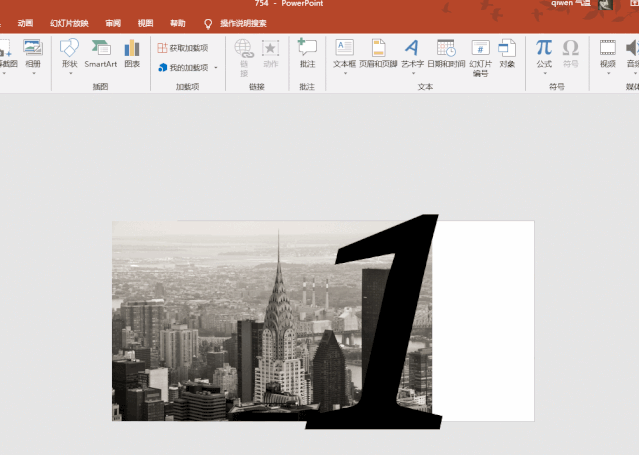Insert a SmartArt graphic
639x455 pixels.
[x=100, y=53]
